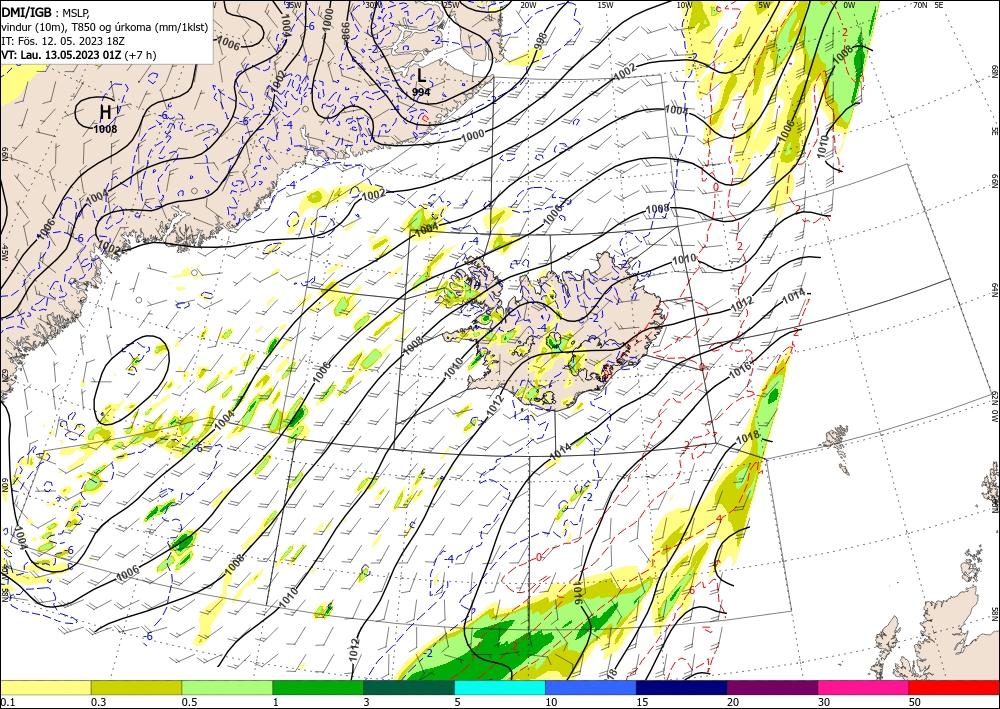Click the olive 0.3 mm legend swatch
The height and width of the screenshot is (709, 1000).
136,687
